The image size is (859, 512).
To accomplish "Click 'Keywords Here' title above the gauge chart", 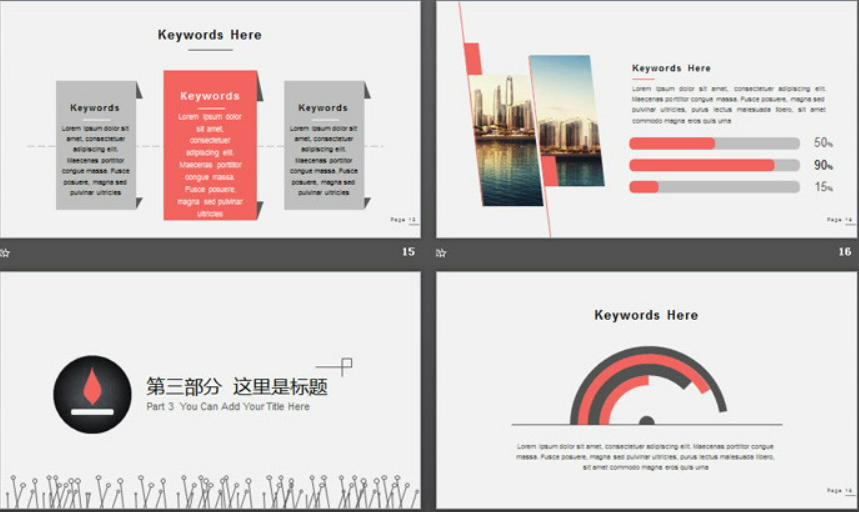I will (646, 315).
